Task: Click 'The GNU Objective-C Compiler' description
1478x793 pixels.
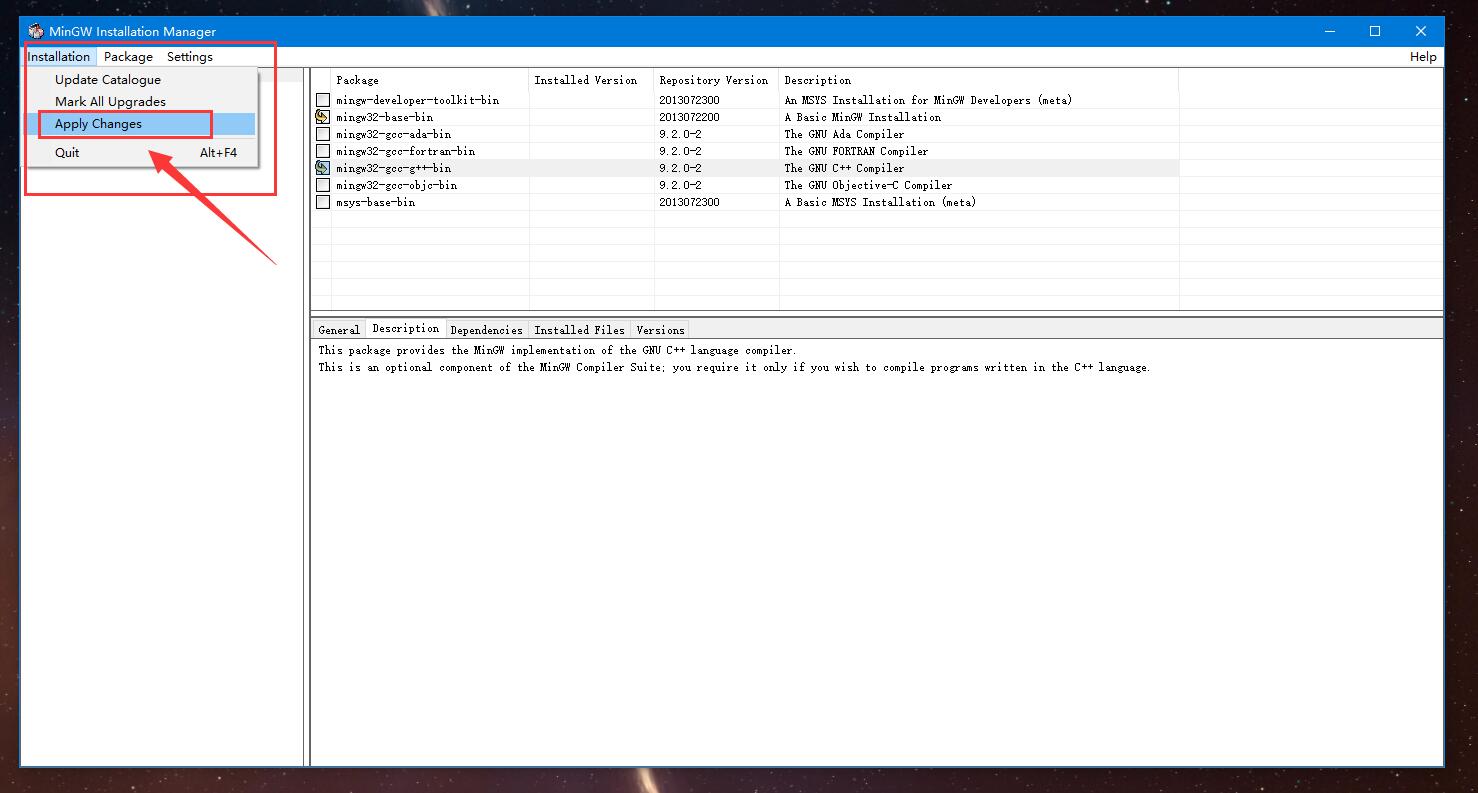Action: point(869,185)
